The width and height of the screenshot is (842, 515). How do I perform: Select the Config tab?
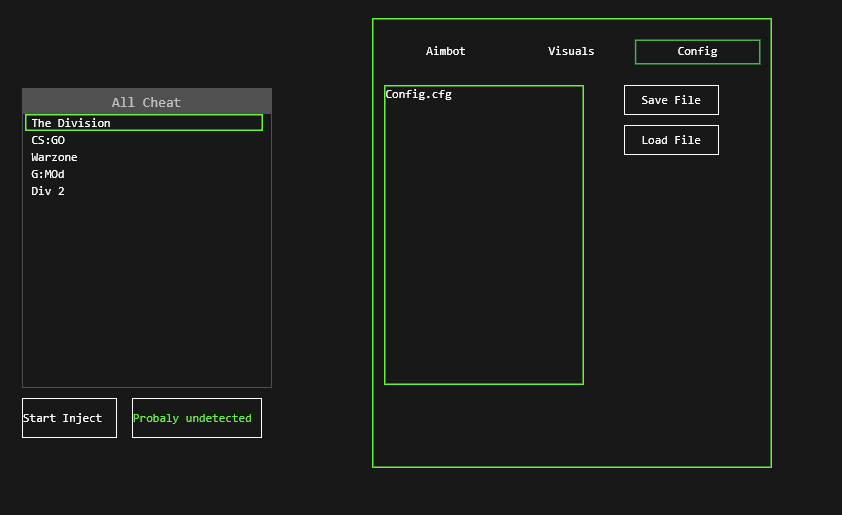(x=697, y=52)
